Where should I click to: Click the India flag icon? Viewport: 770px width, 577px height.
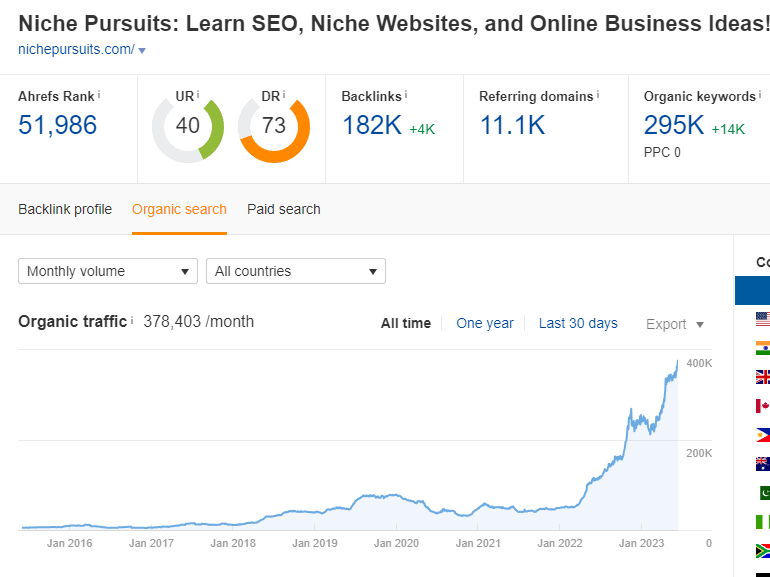pos(763,348)
